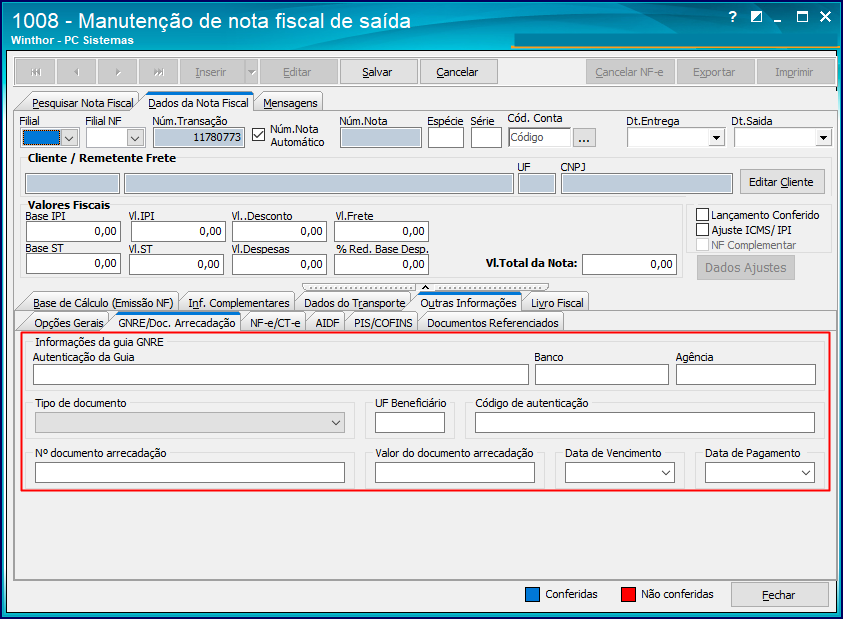Focus the Vl.Frete value field

click(381, 231)
